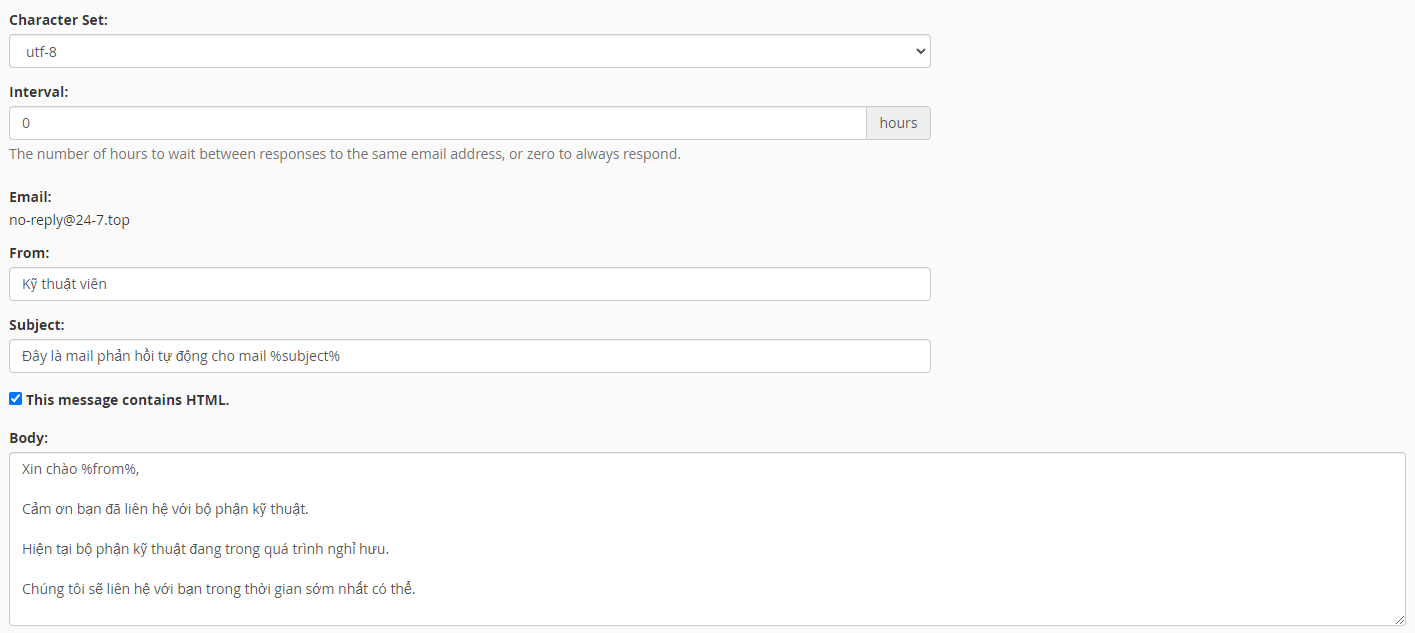Click the "From:" label
This screenshot has height=633, width=1415.
(x=29, y=253)
